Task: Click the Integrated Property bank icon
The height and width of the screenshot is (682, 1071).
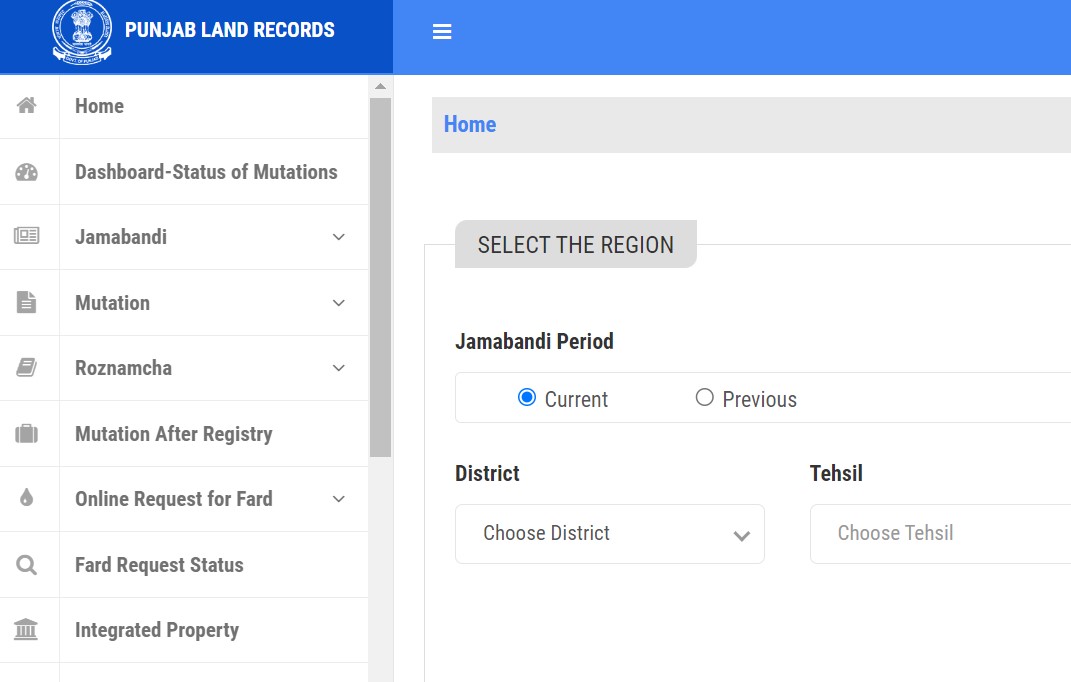Action: tap(29, 630)
